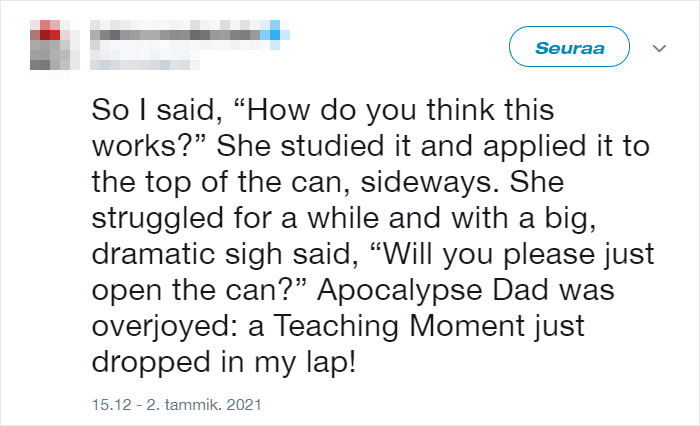Open the tweet options chevron menu
This screenshot has width=700, height=426.
click(659, 48)
